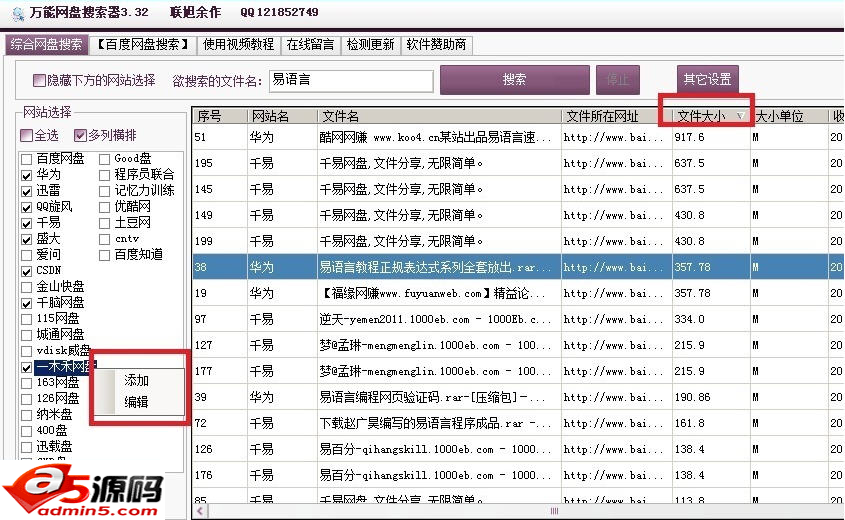This screenshot has width=845, height=520.
Task: Toggle the 全选 checkbox
Action: 26,135
